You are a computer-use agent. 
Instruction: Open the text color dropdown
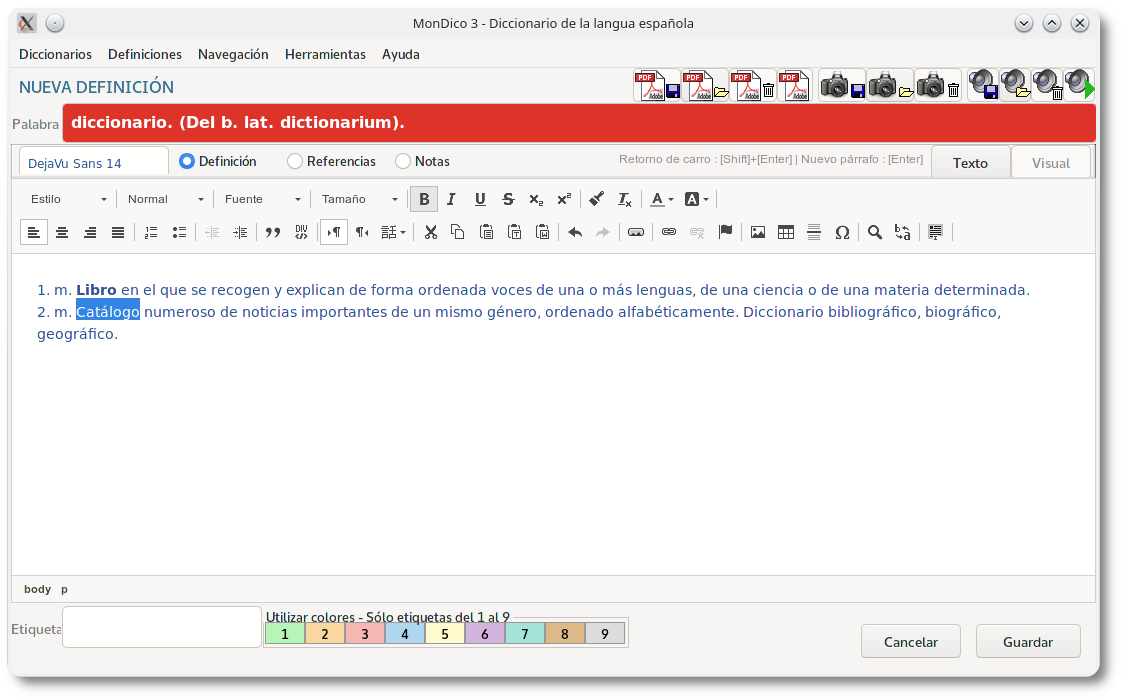(661, 199)
